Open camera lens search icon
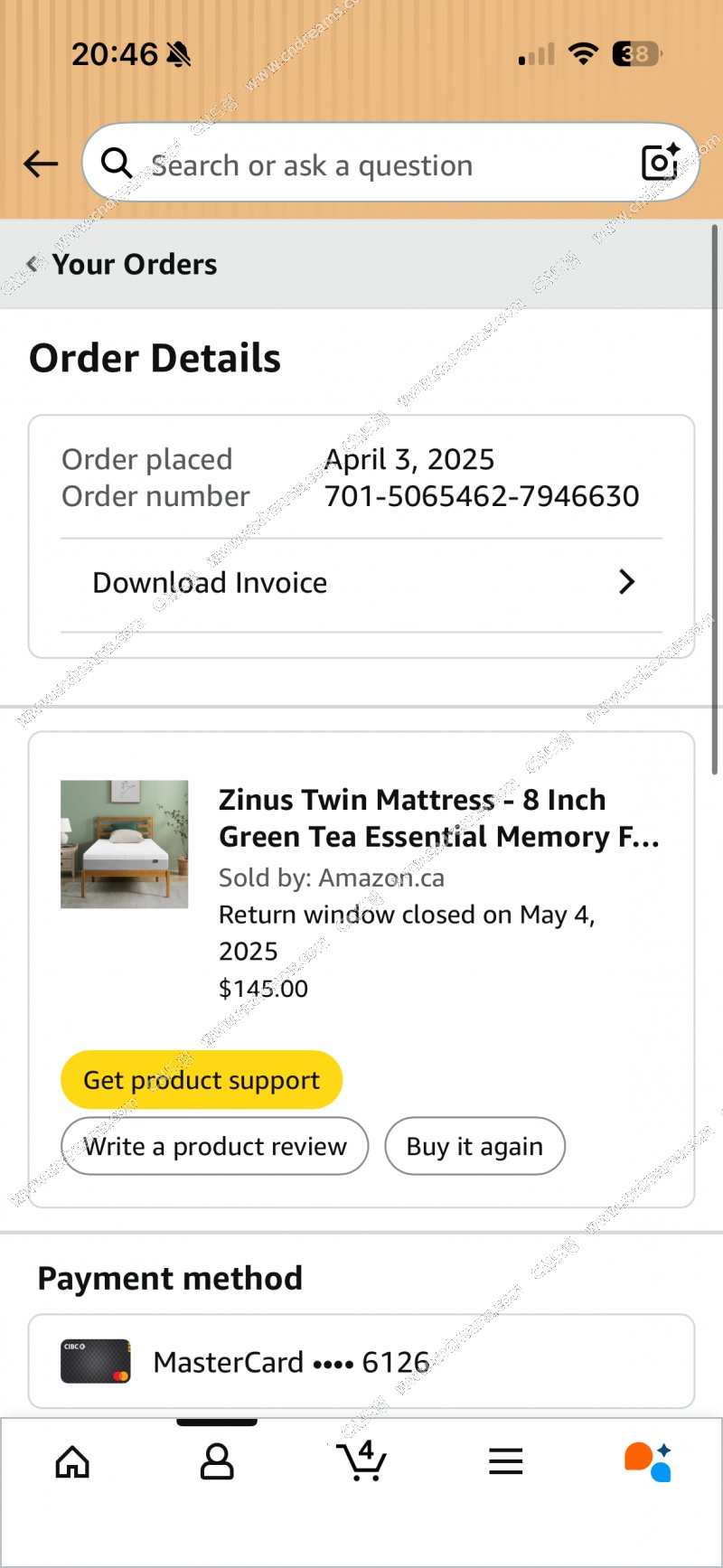Image resolution: width=723 pixels, height=1568 pixels. coord(660,163)
